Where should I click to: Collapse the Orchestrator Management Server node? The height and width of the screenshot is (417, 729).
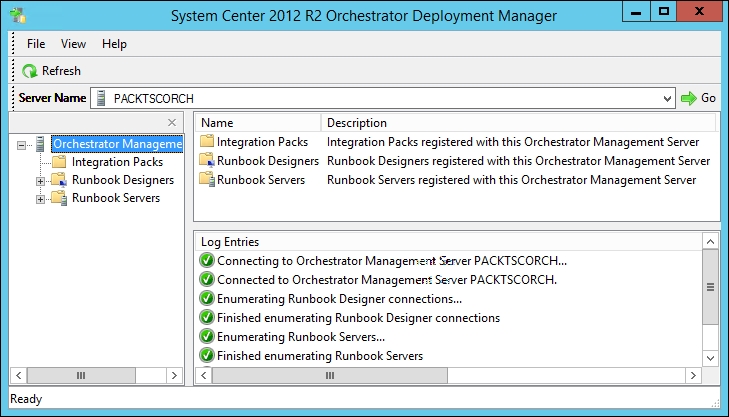click(x=21, y=146)
